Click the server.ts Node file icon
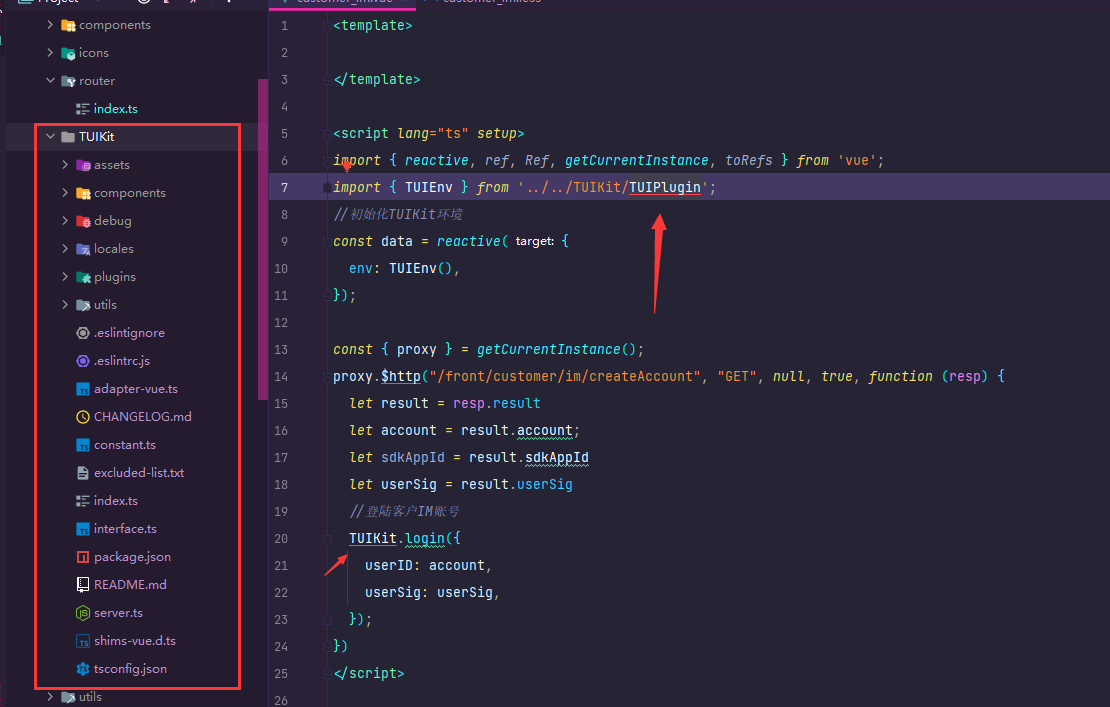 pyautogui.click(x=83, y=613)
